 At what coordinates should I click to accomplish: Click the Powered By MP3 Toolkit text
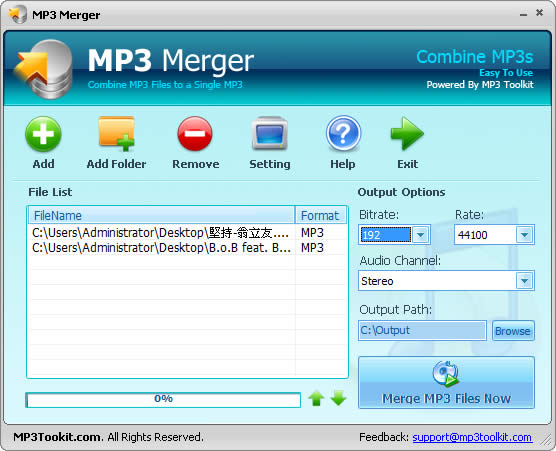click(x=480, y=84)
